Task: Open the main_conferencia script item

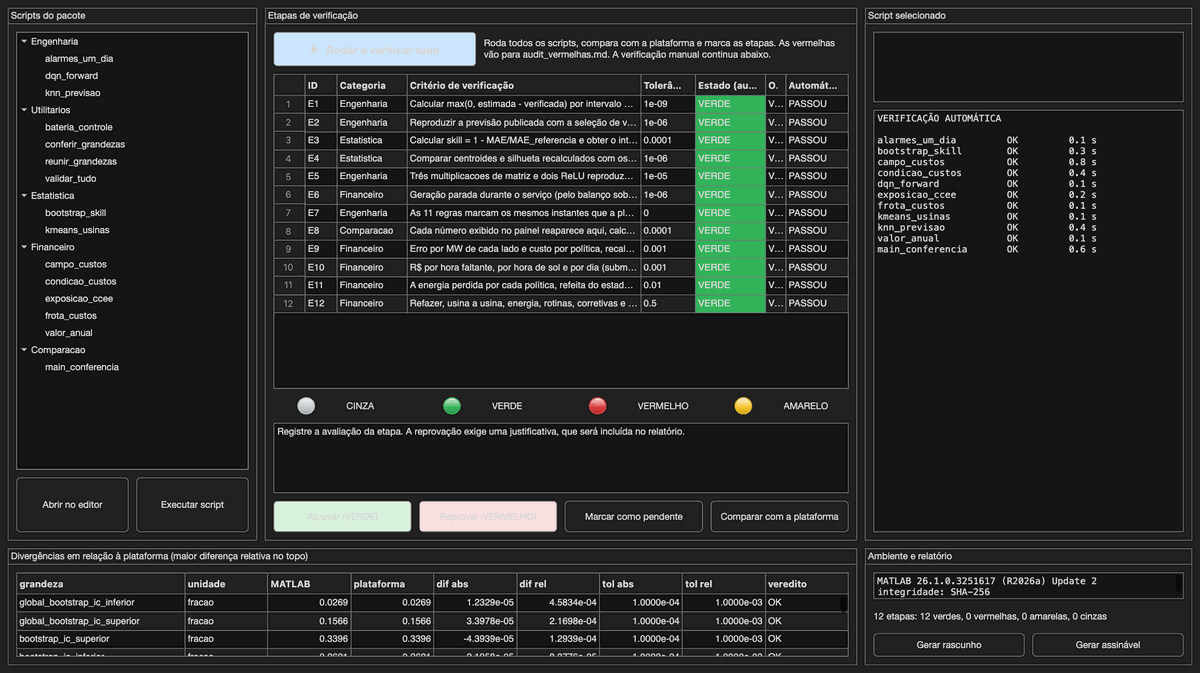Action: (x=82, y=367)
